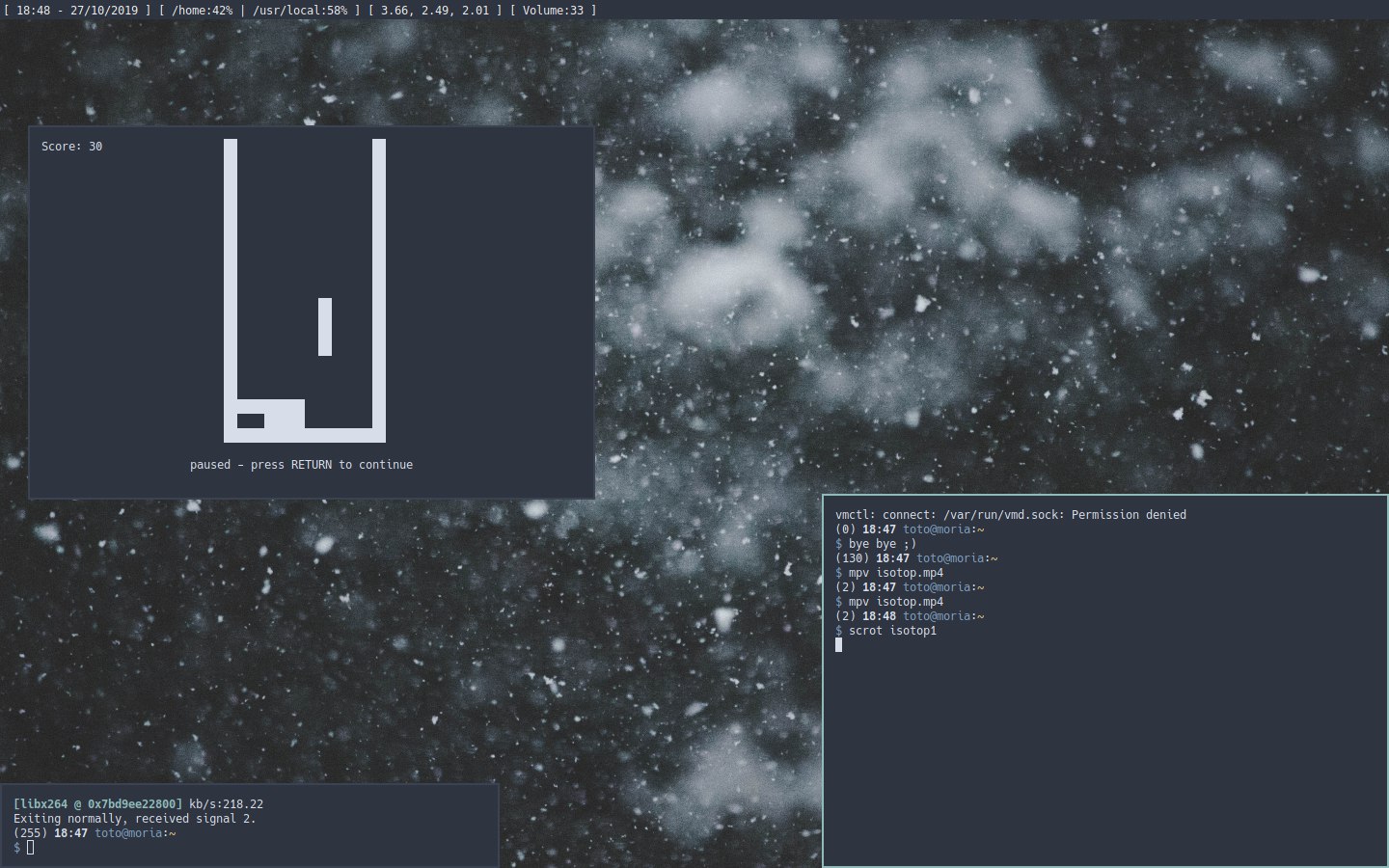This screenshot has width=1389, height=868.
Task: Click 'Exiting normally, received signal 2.' line
Action: coord(135,819)
